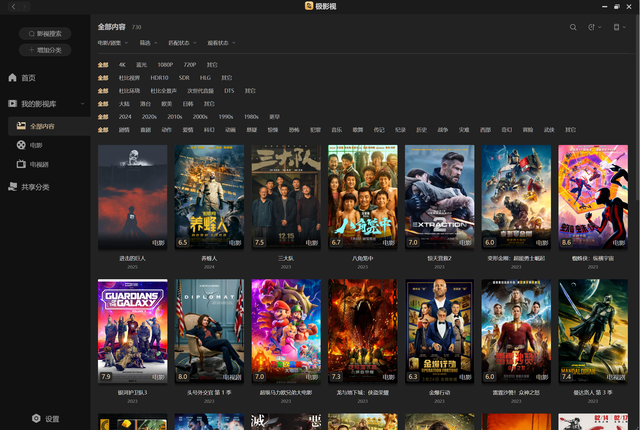Open the 八角笼中 movie poster
The image size is (640, 430).
[x=362, y=197]
